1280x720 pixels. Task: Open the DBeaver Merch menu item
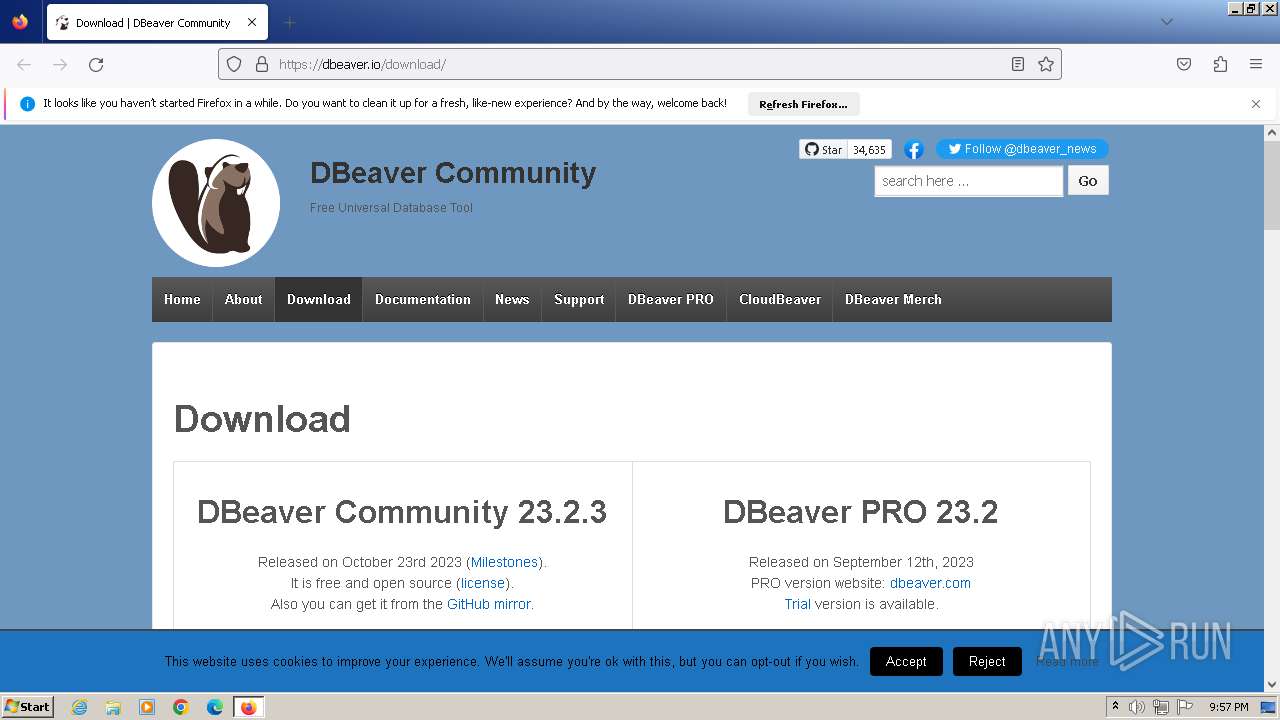893,299
